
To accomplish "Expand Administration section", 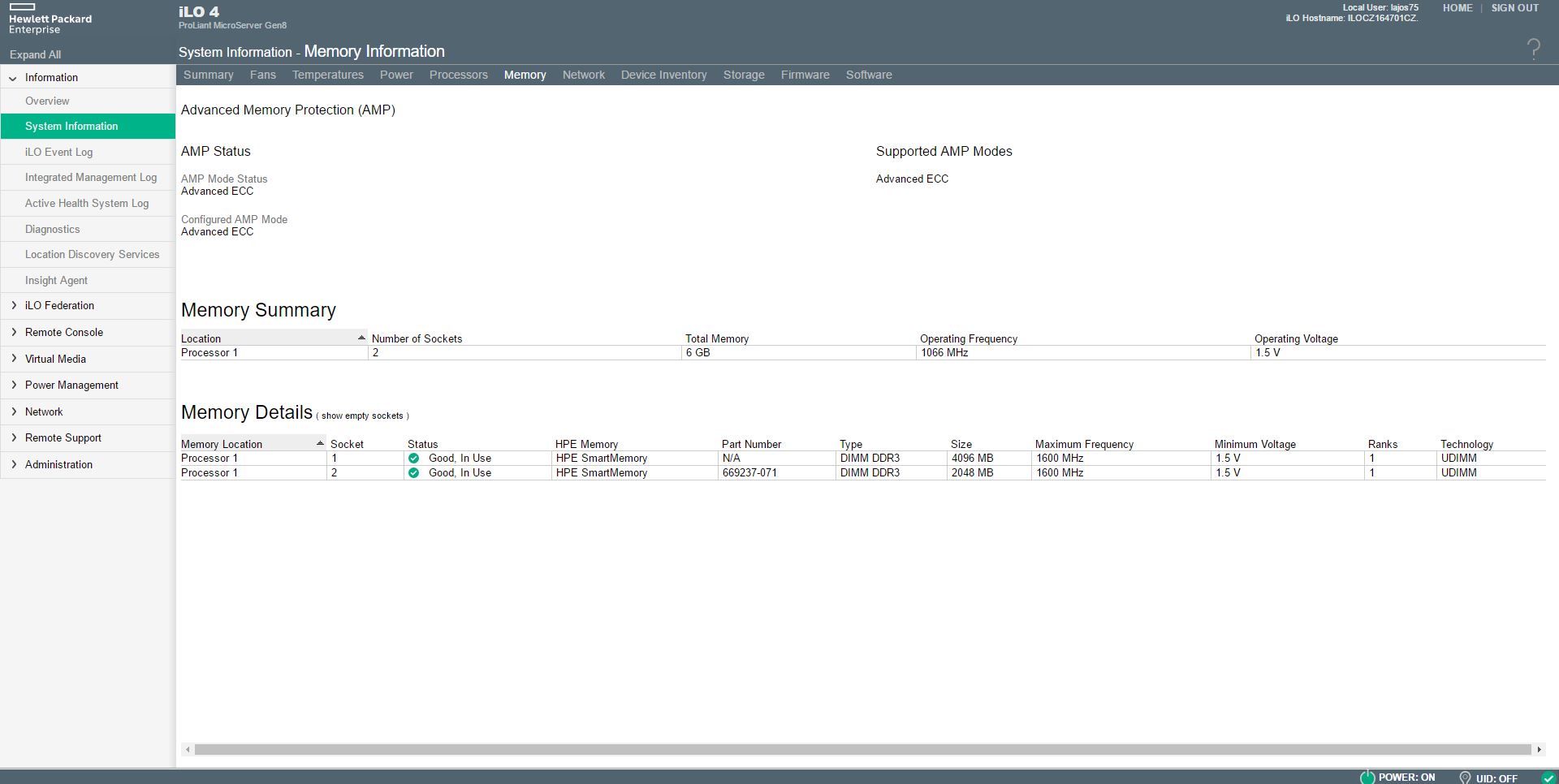I will (14, 465).
